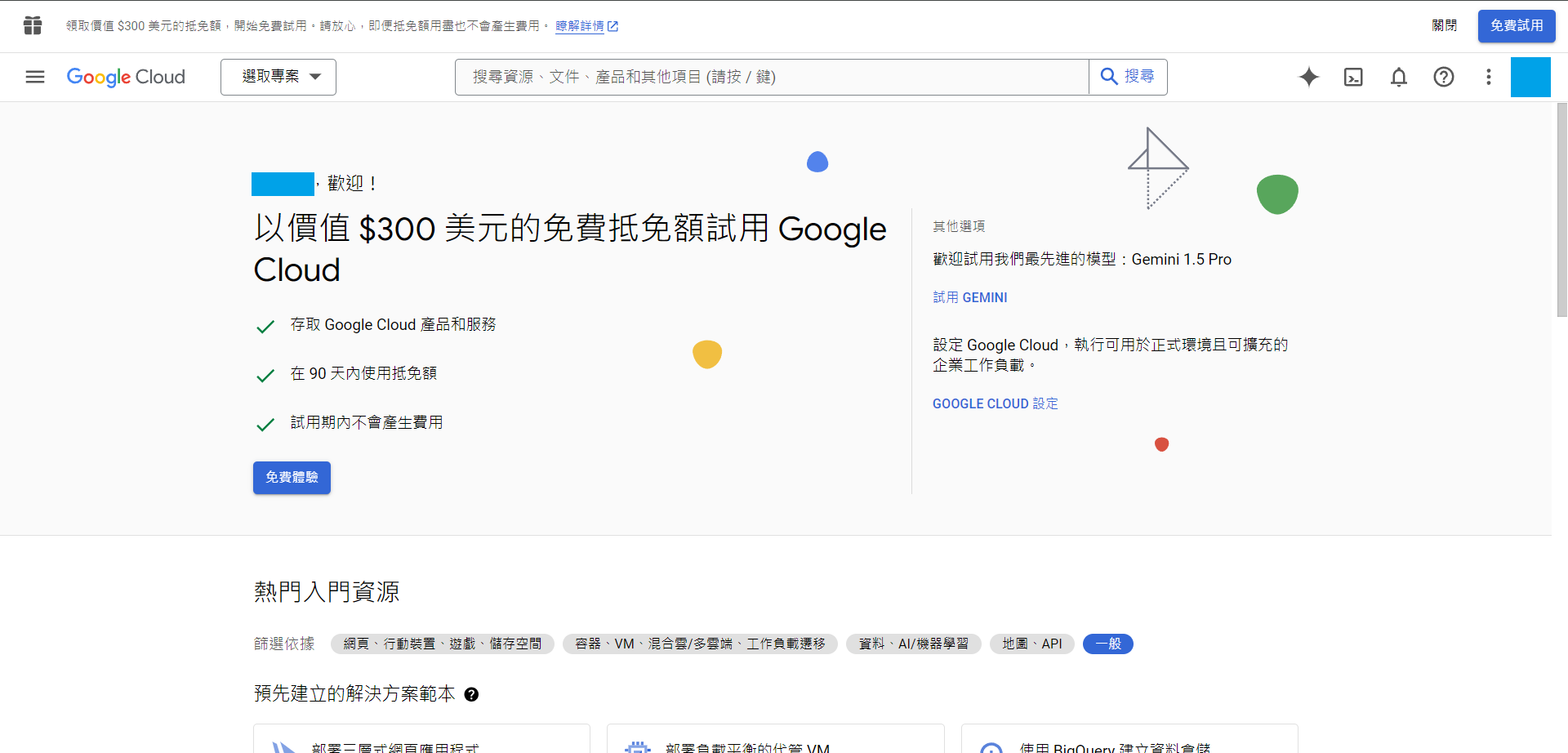1568x753 pixels.
Task: Open the notifications bell
Action: pos(1399,77)
